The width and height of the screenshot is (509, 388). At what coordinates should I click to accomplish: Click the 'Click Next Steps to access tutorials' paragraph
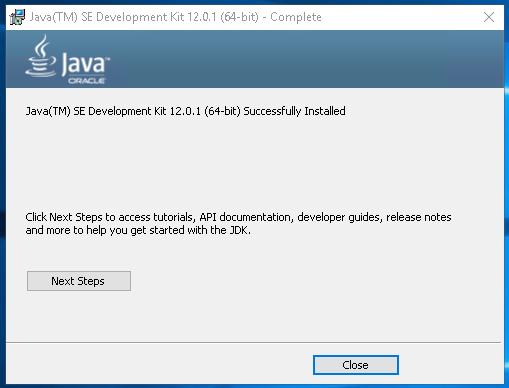pyautogui.click(x=238, y=223)
